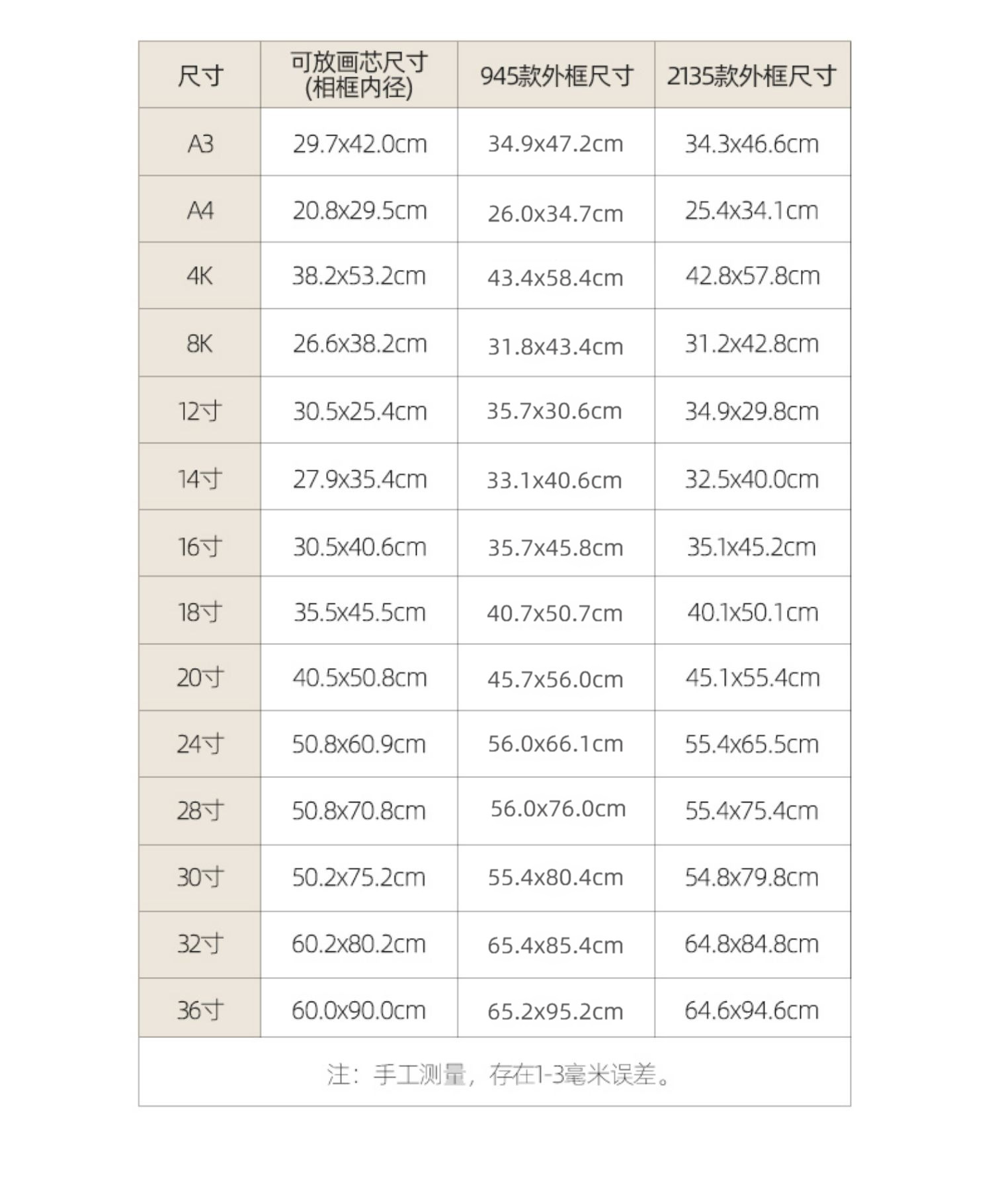Click the 29.7x42.0cm inner size cell

(x=359, y=144)
